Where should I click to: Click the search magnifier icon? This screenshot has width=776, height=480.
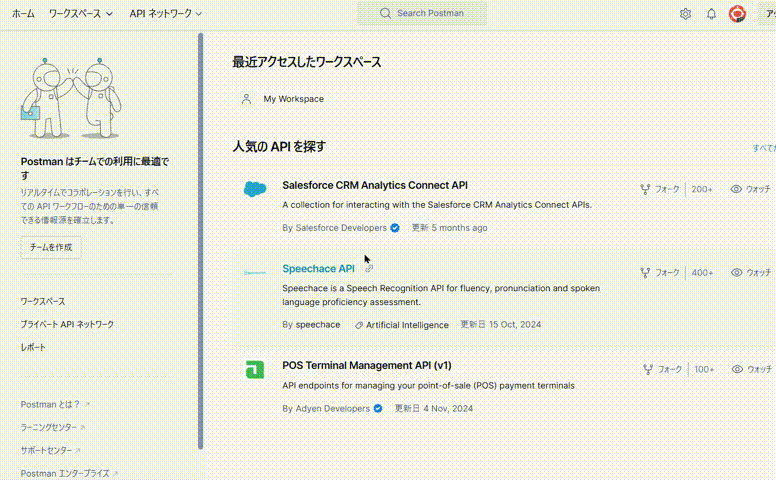[x=385, y=13]
